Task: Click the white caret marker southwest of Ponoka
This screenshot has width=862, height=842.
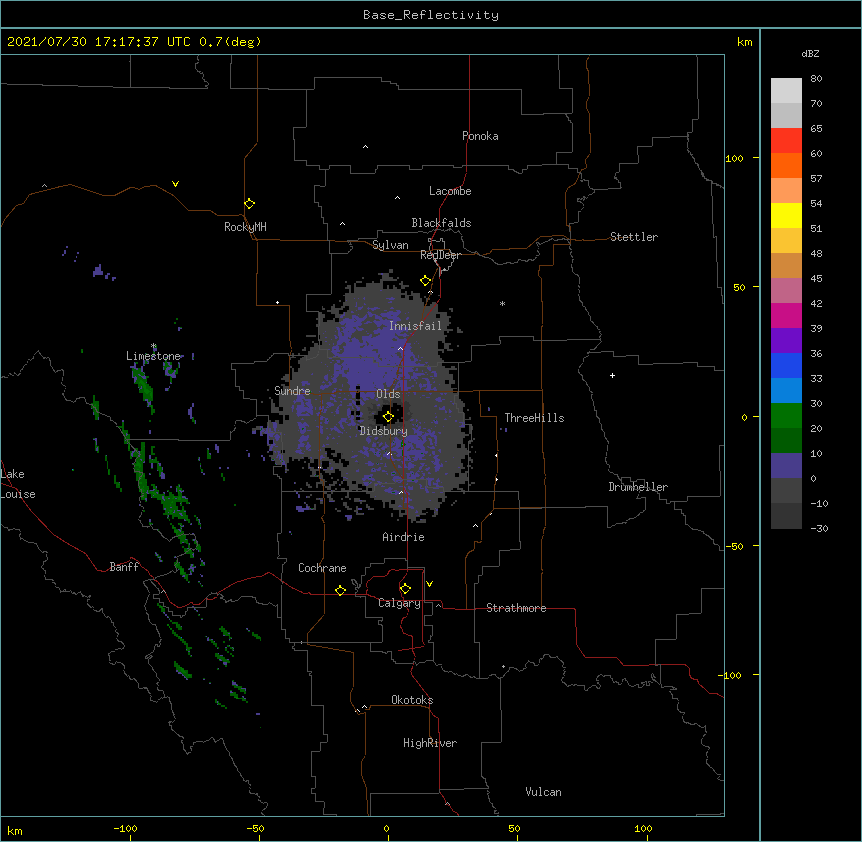Action: click(x=366, y=147)
